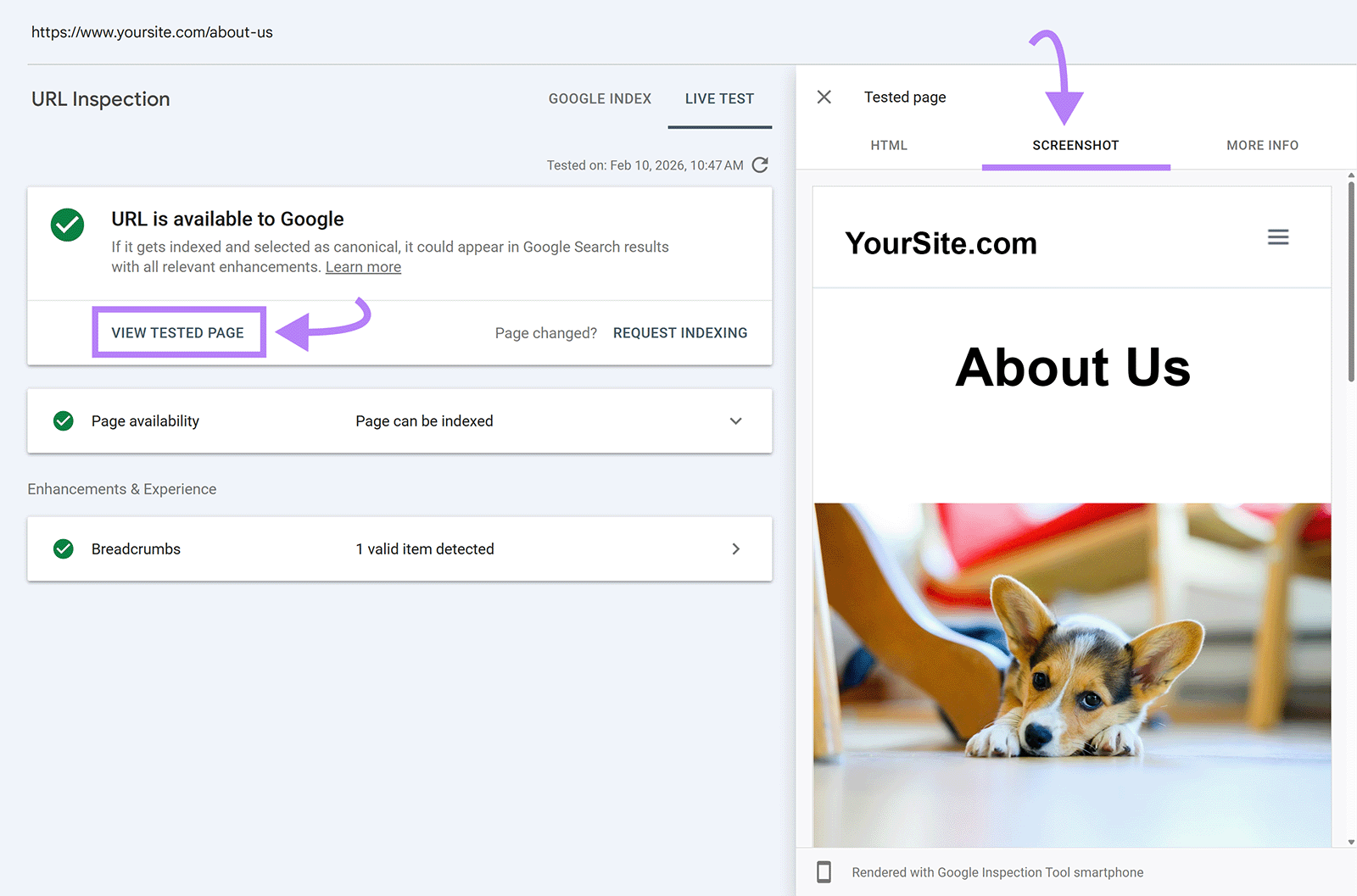Switch to the SCREENSHOT tab
Viewport: 1357px width, 896px height.
point(1075,145)
